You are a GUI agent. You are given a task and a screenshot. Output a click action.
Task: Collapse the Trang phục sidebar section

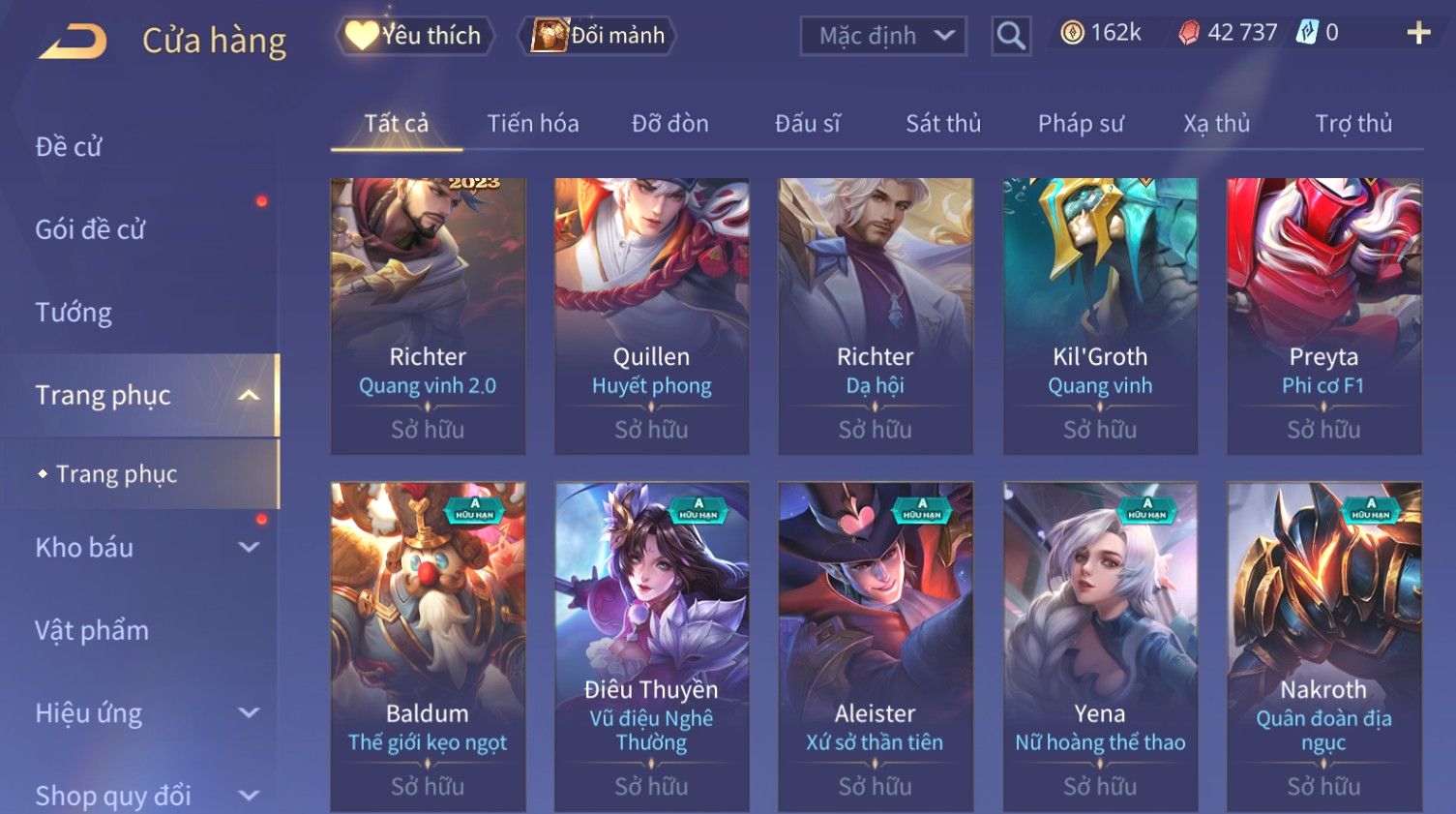[249, 395]
